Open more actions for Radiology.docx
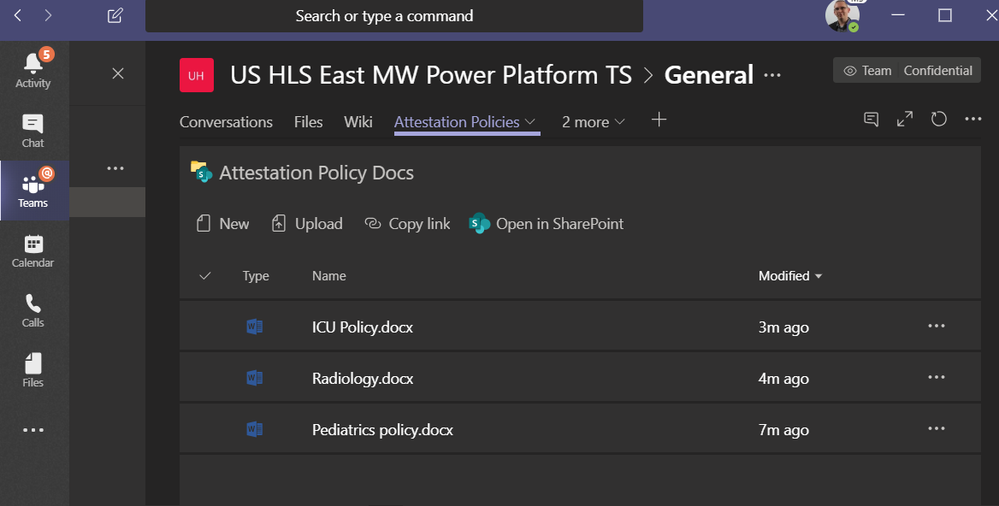This screenshot has height=506, width=999. click(937, 377)
